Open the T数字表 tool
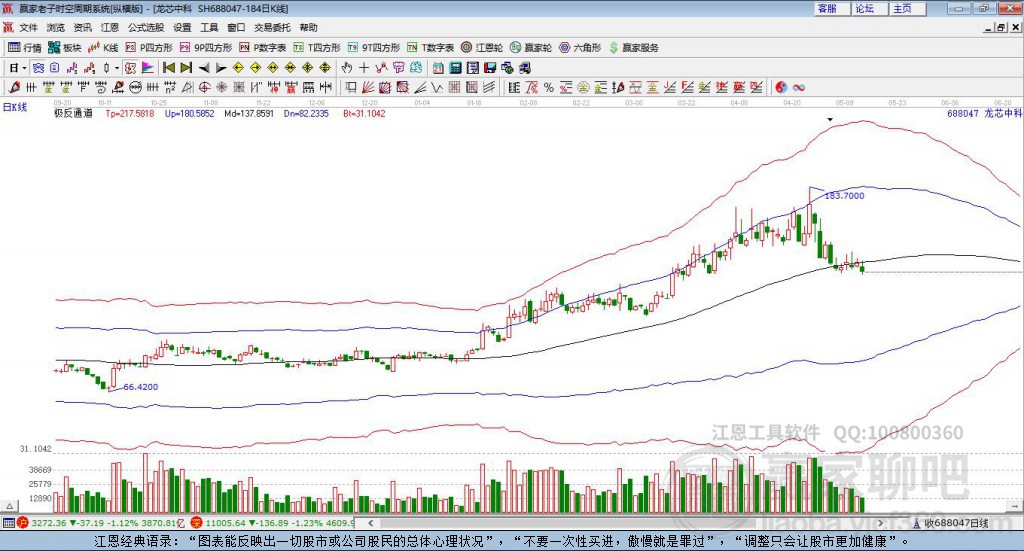 (430, 48)
